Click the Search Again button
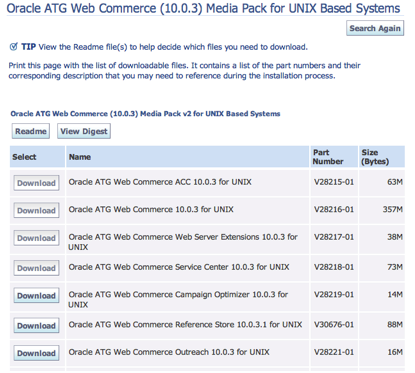The image size is (415, 373). tap(375, 28)
